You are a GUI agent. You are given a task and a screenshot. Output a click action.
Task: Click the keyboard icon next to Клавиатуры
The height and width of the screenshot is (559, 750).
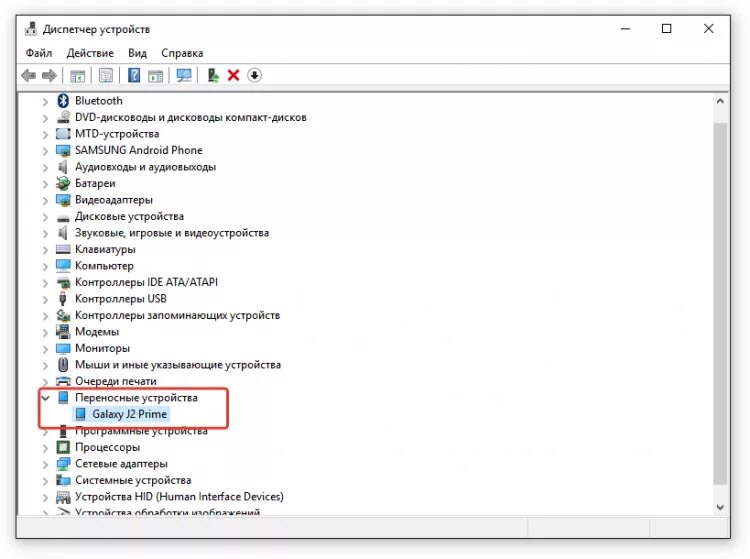point(63,249)
